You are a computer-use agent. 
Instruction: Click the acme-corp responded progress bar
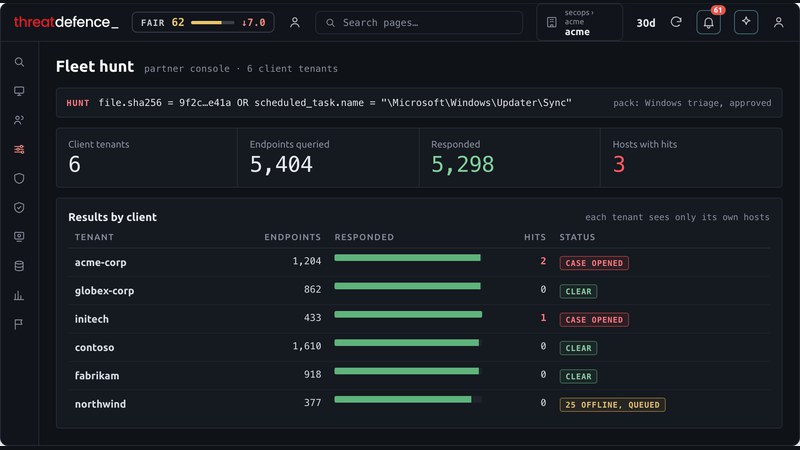tap(408, 258)
